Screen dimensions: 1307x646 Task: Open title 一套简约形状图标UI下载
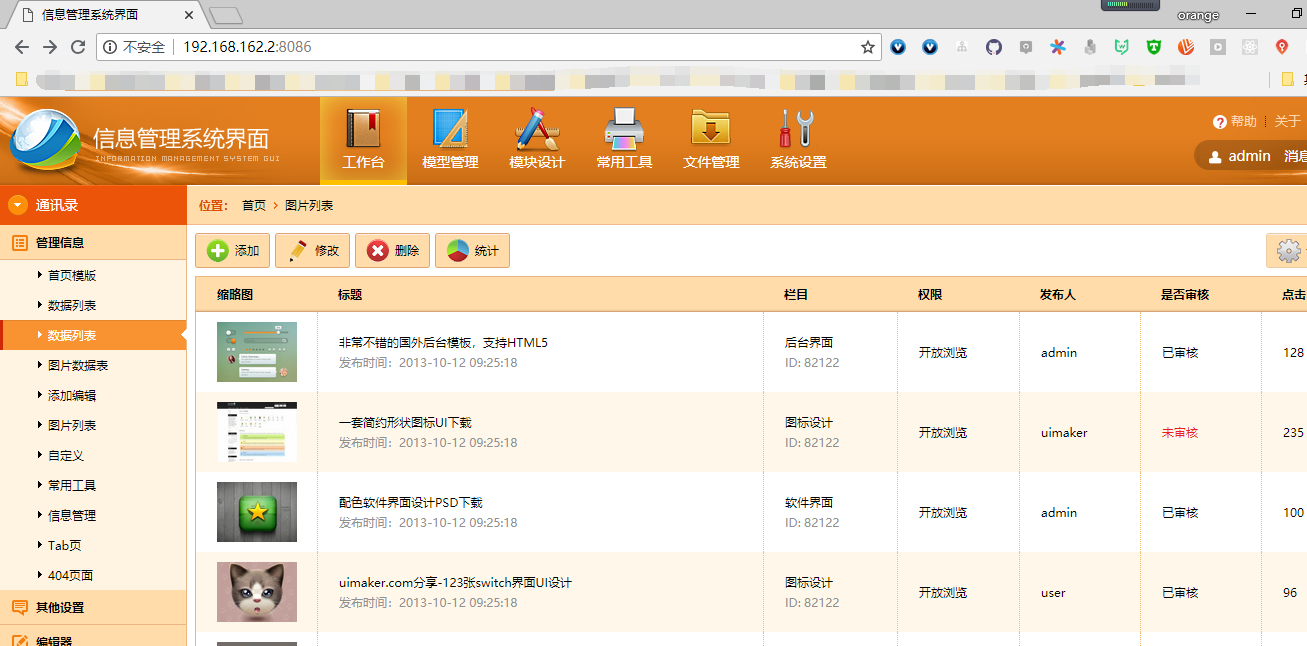coord(405,422)
